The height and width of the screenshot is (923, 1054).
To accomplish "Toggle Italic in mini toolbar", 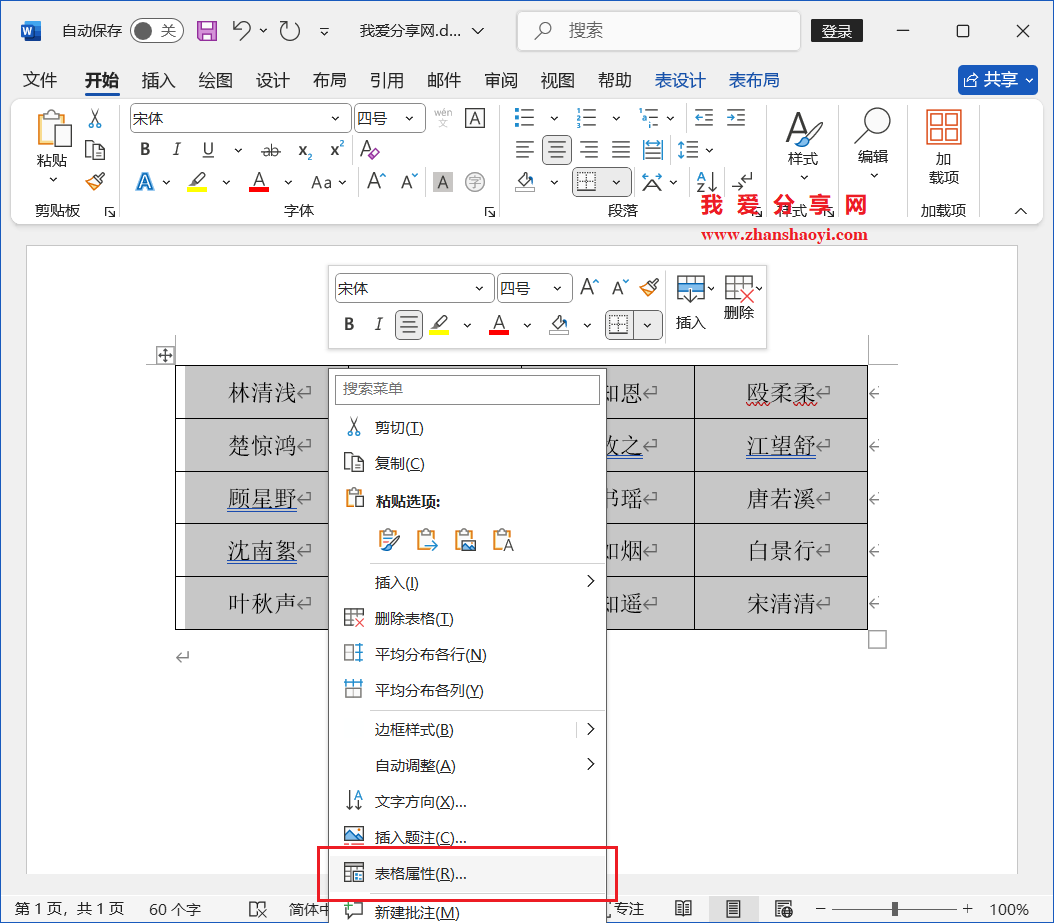I will click(x=378, y=325).
